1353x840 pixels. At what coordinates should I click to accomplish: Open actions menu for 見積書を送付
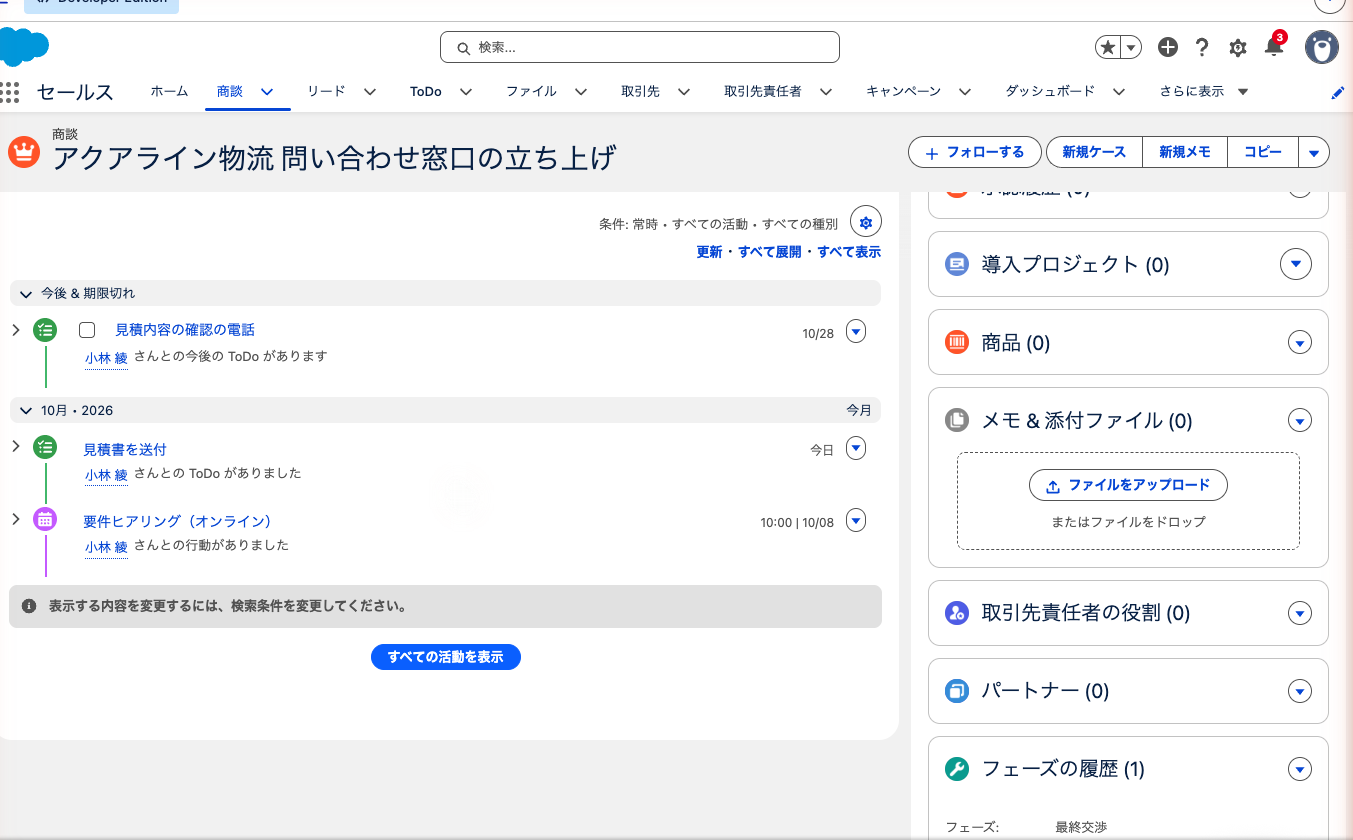pyautogui.click(x=856, y=448)
